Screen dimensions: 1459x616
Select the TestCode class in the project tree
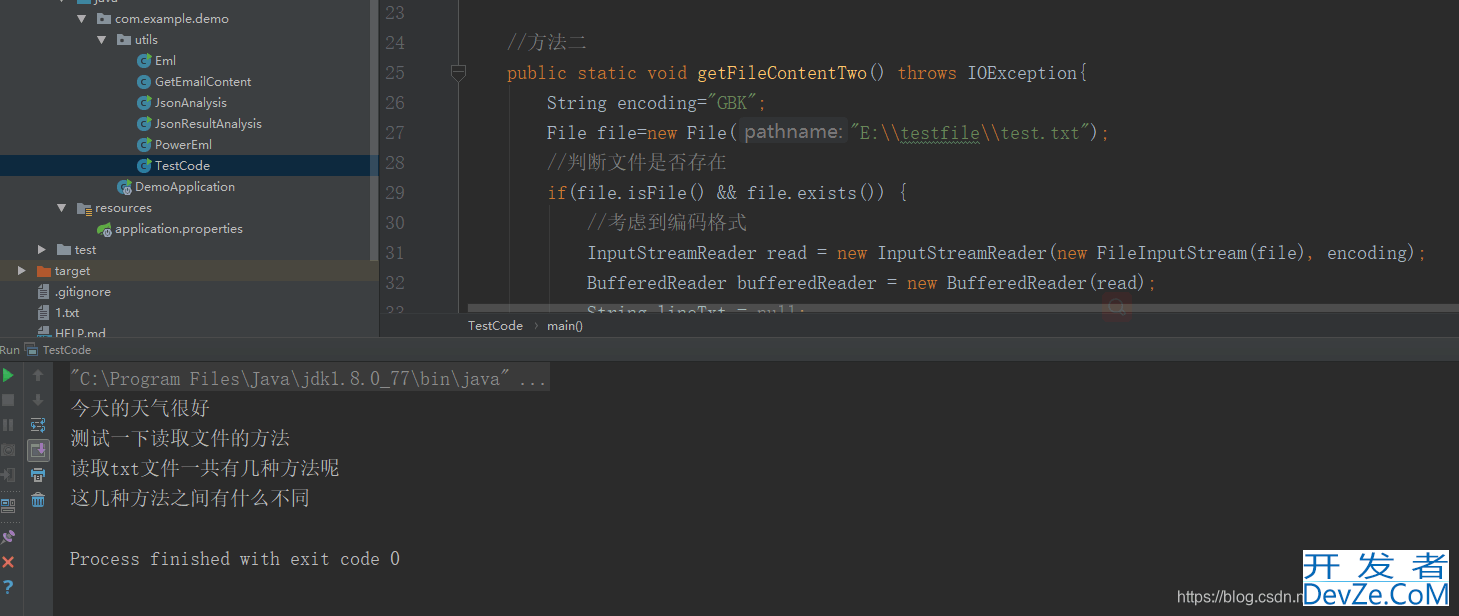tap(182, 166)
